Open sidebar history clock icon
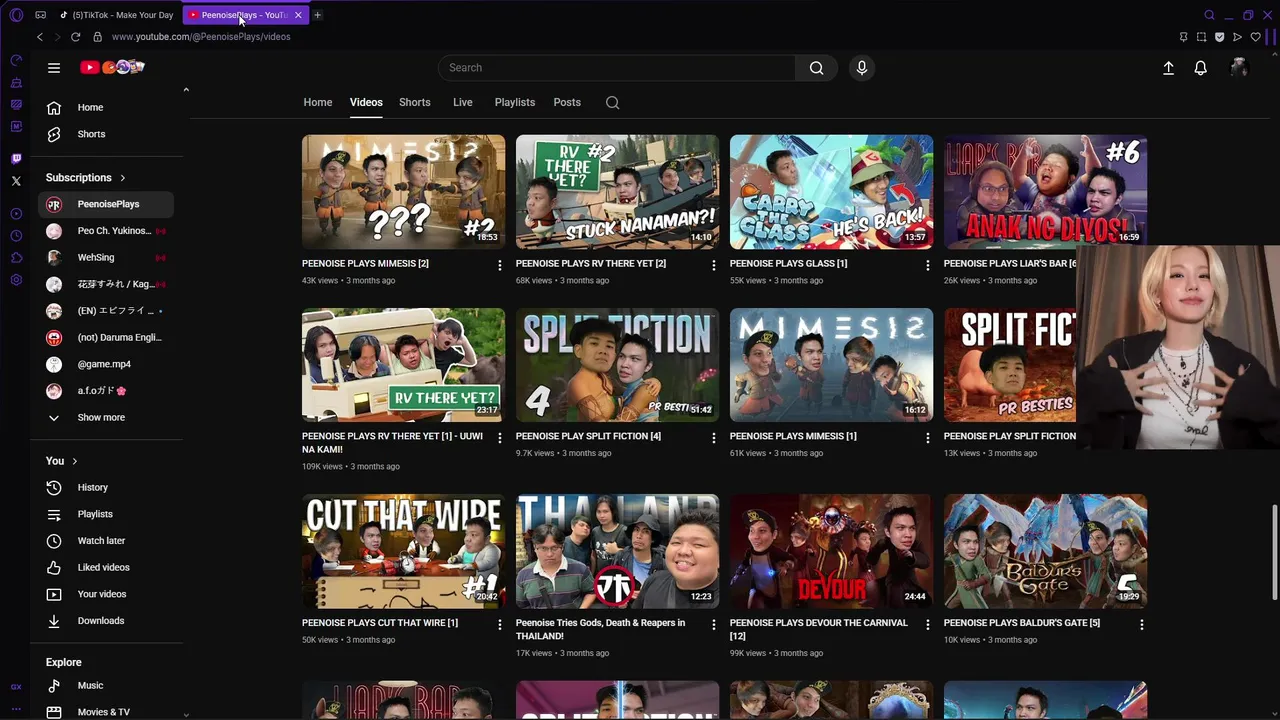Image resolution: width=1280 pixels, height=720 pixels. click(x=16, y=236)
